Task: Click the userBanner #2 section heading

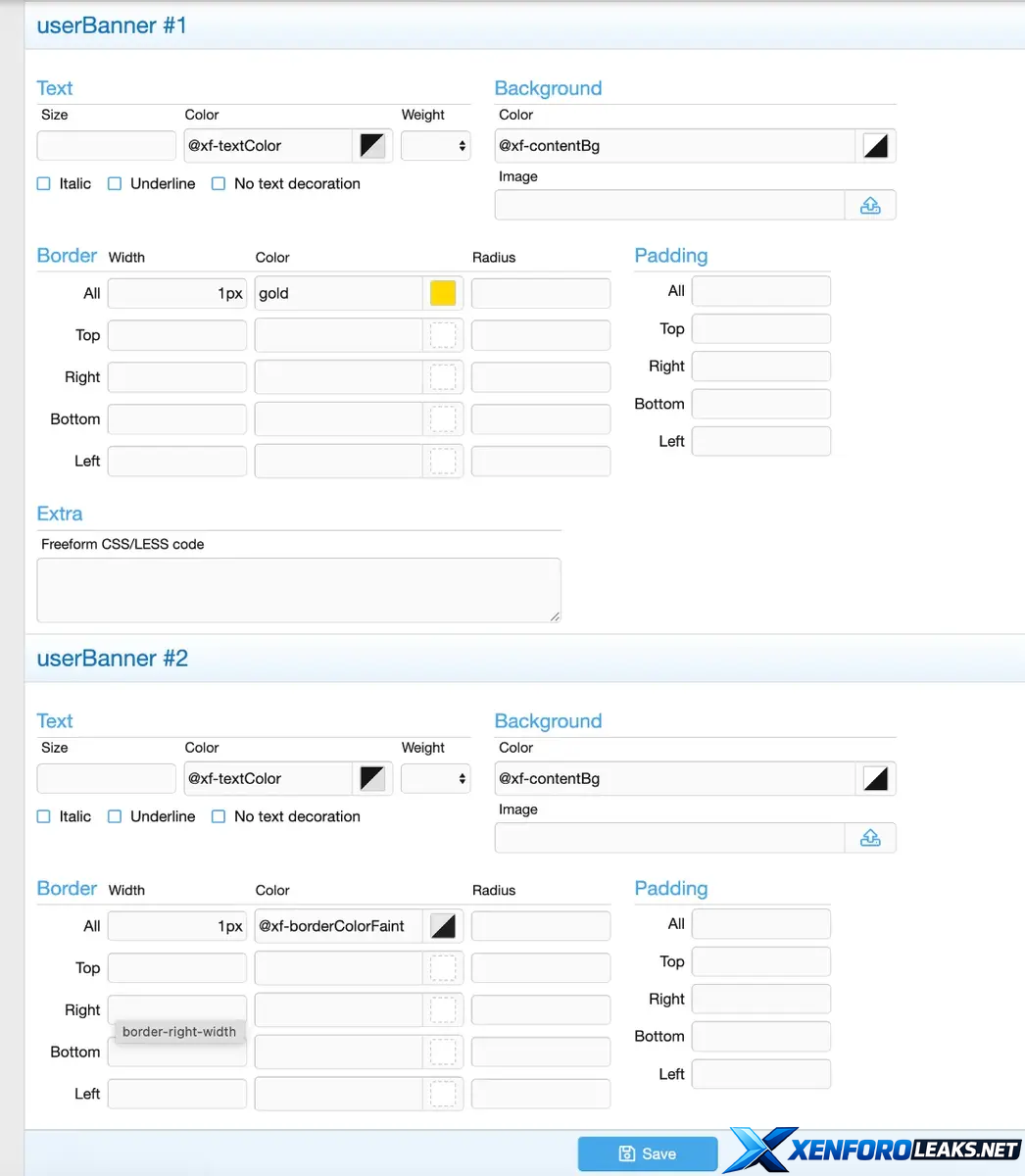Action: [x=113, y=659]
